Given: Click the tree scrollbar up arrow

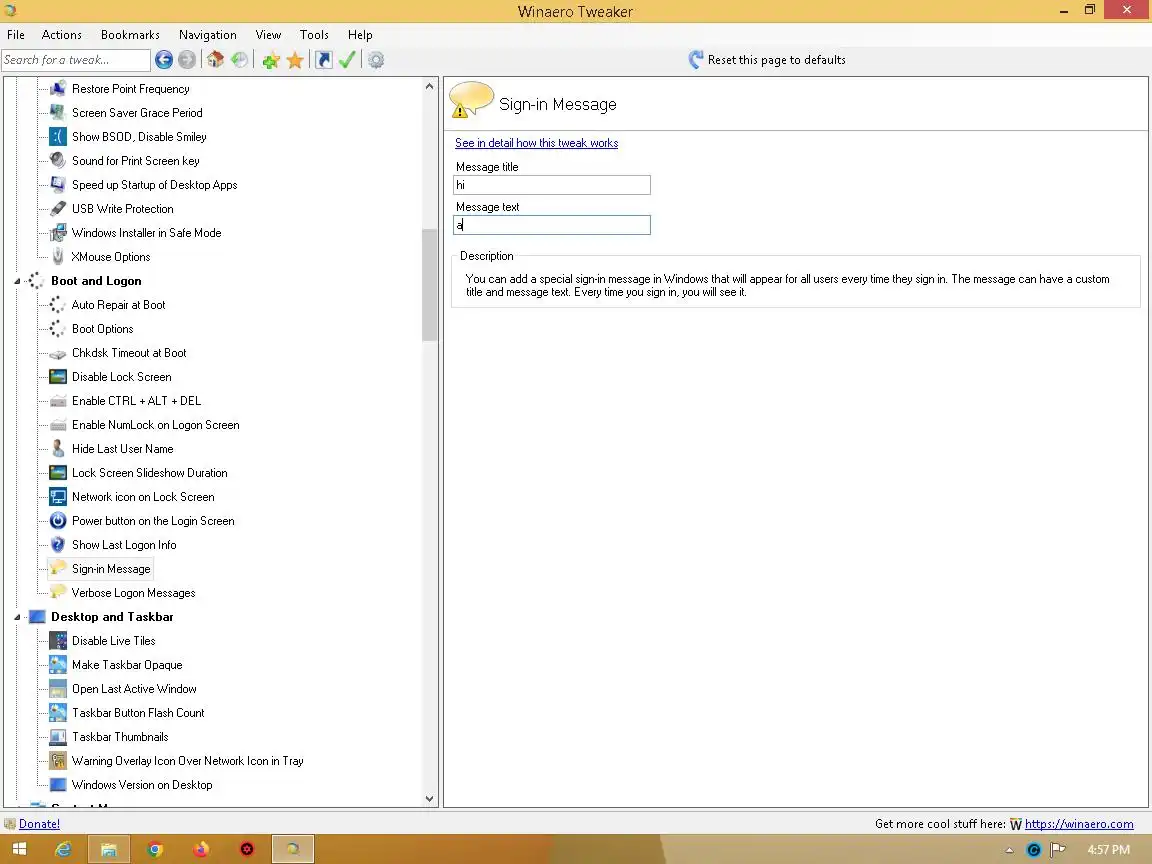Looking at the screenshot, I should point(430,87).
